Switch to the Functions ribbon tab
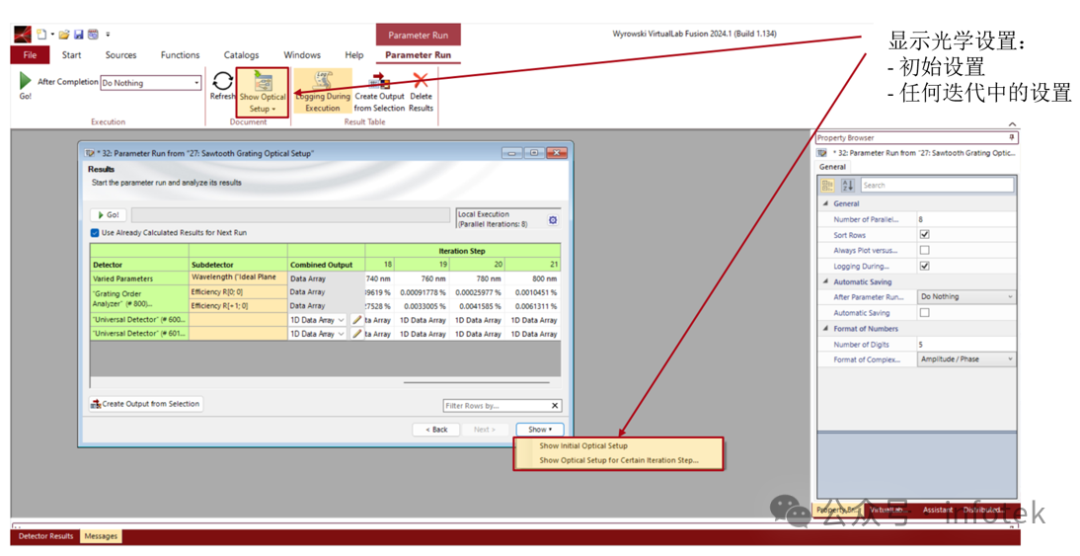1080x556 pixels. [180, 55]
